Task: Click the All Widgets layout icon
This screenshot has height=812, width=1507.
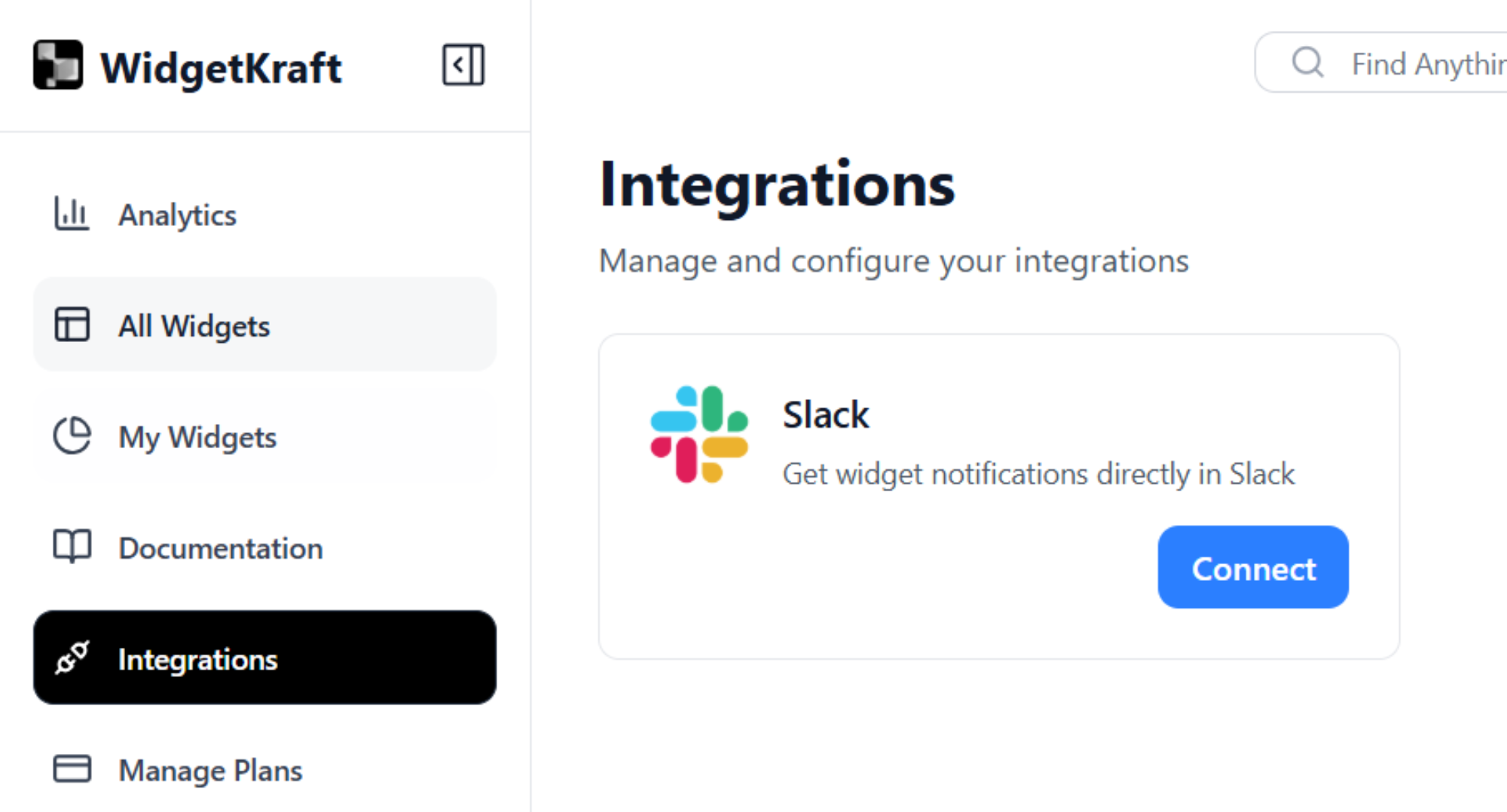Action: [x=72, y=325]
